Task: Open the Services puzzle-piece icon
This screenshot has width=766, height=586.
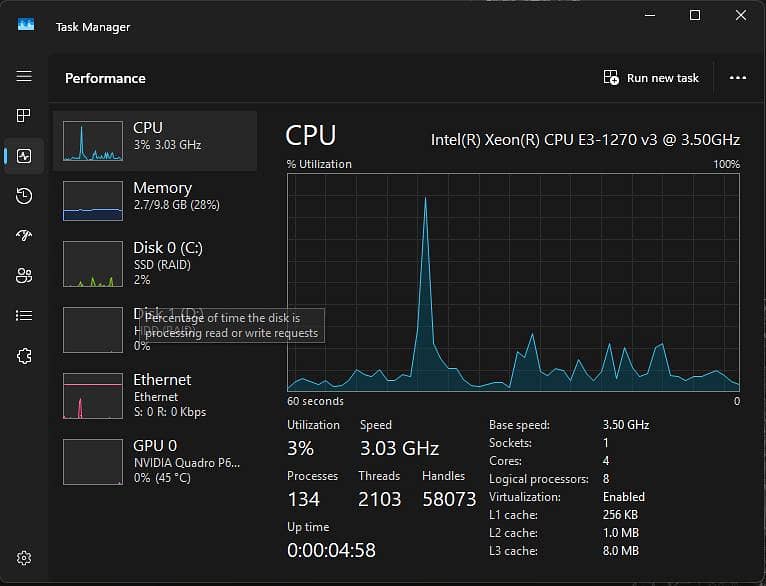Action: coord(24,356)
